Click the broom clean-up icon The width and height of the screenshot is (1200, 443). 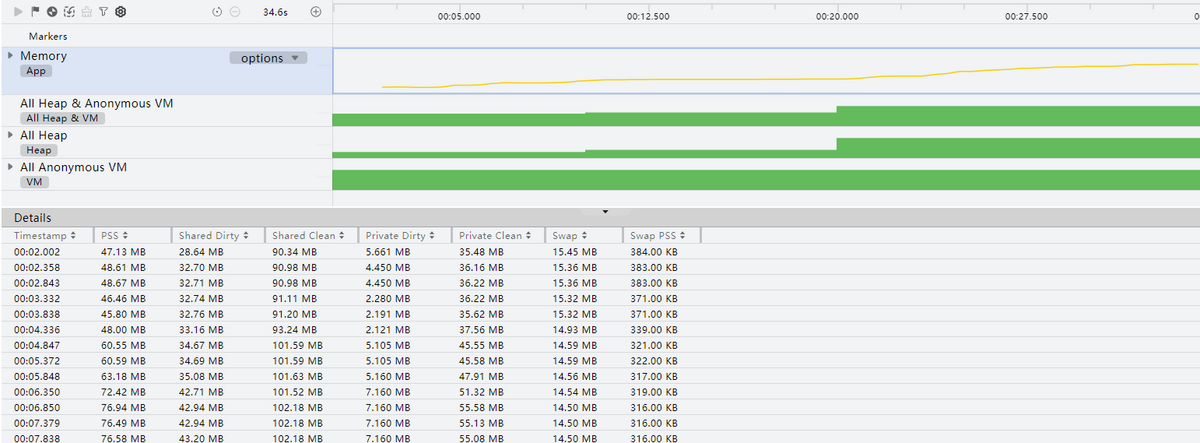click(86, 12)
